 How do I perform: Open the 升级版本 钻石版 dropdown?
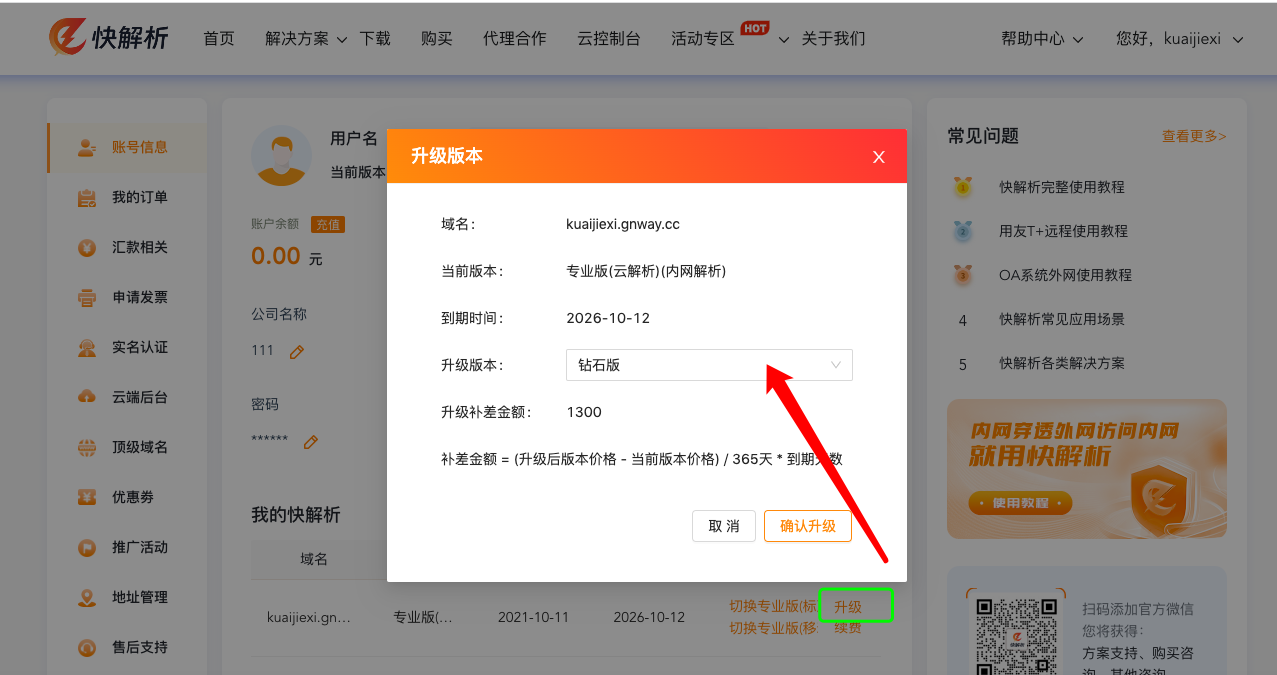click(x=709, y=365)
